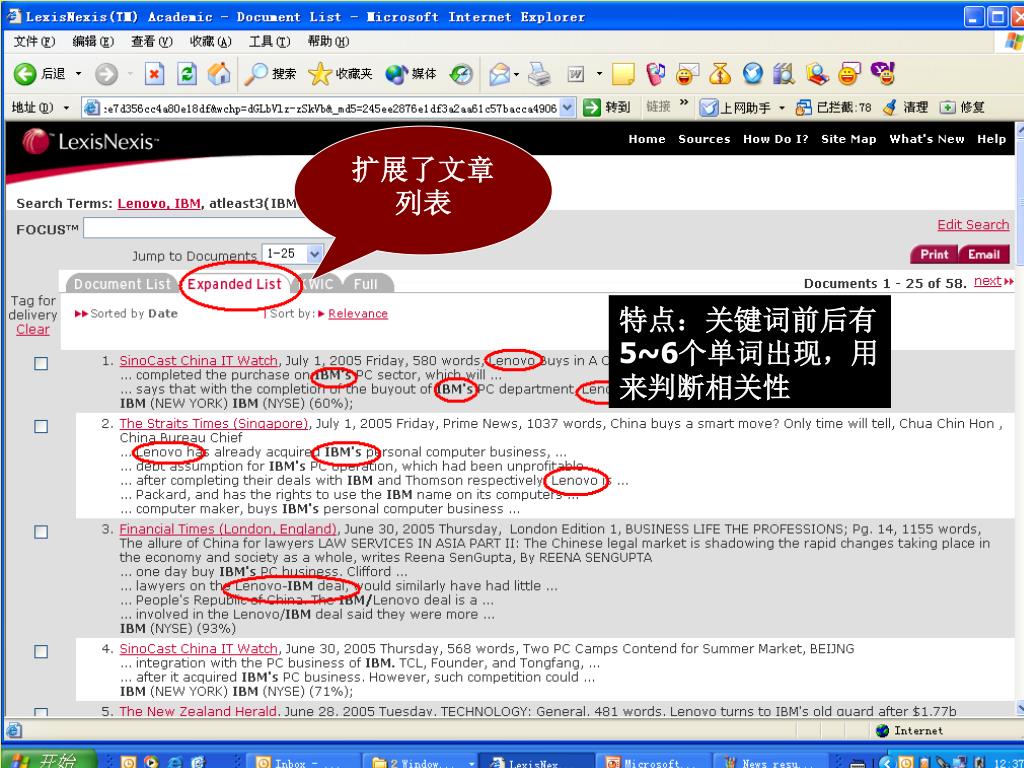1024x768 pixels.
Task: Click the 修复 repair icon
Action: click(x=947, y=107)
